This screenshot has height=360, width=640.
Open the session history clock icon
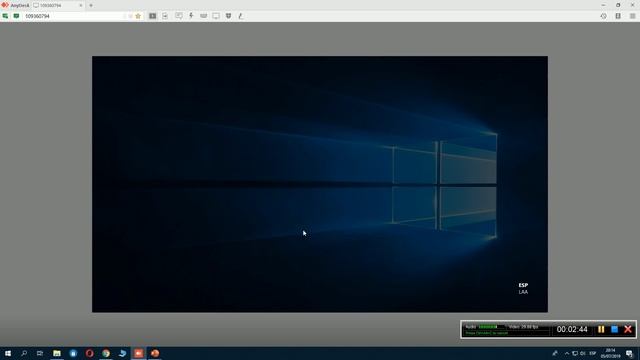click(604, 16)
